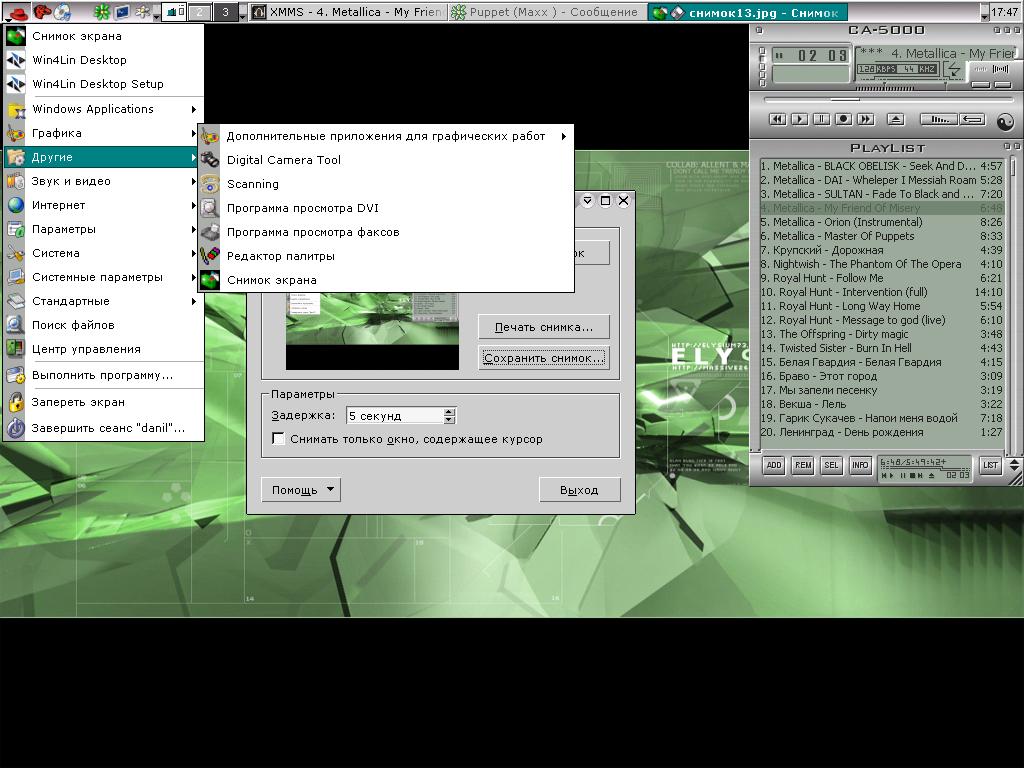Click the 'Задержка' input field showing 5 секунд

coord(394,415)
